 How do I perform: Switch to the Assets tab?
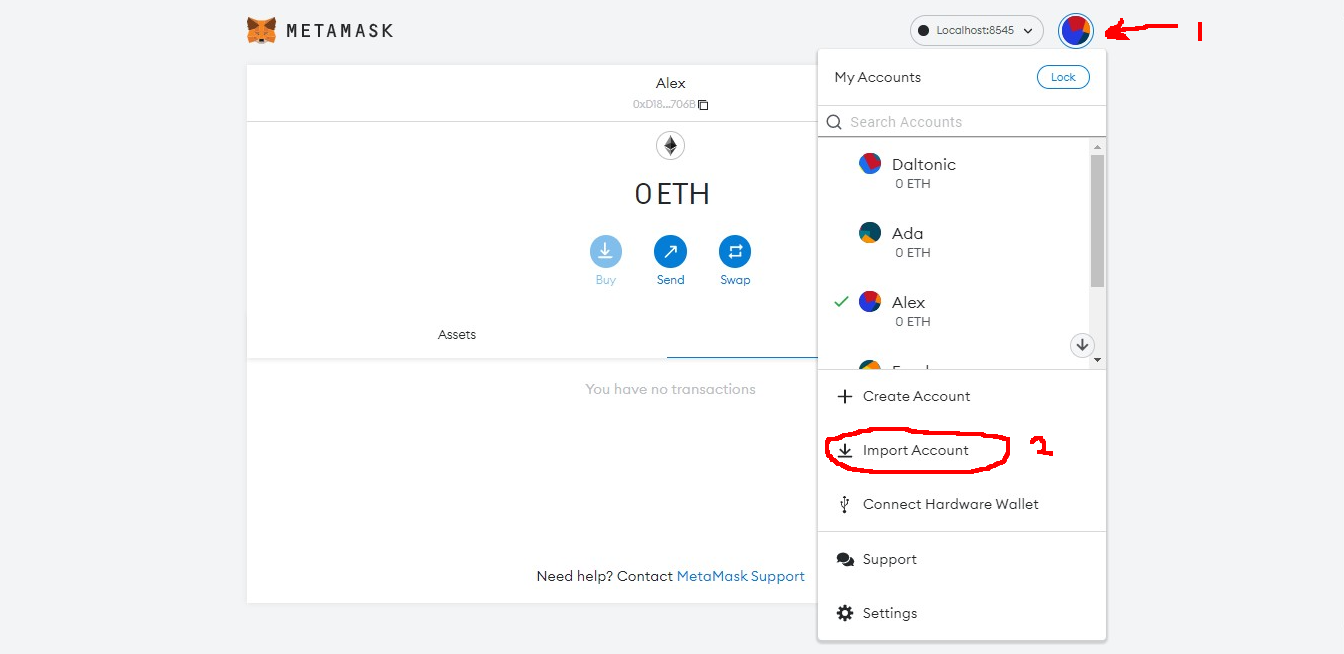(457, 335)
